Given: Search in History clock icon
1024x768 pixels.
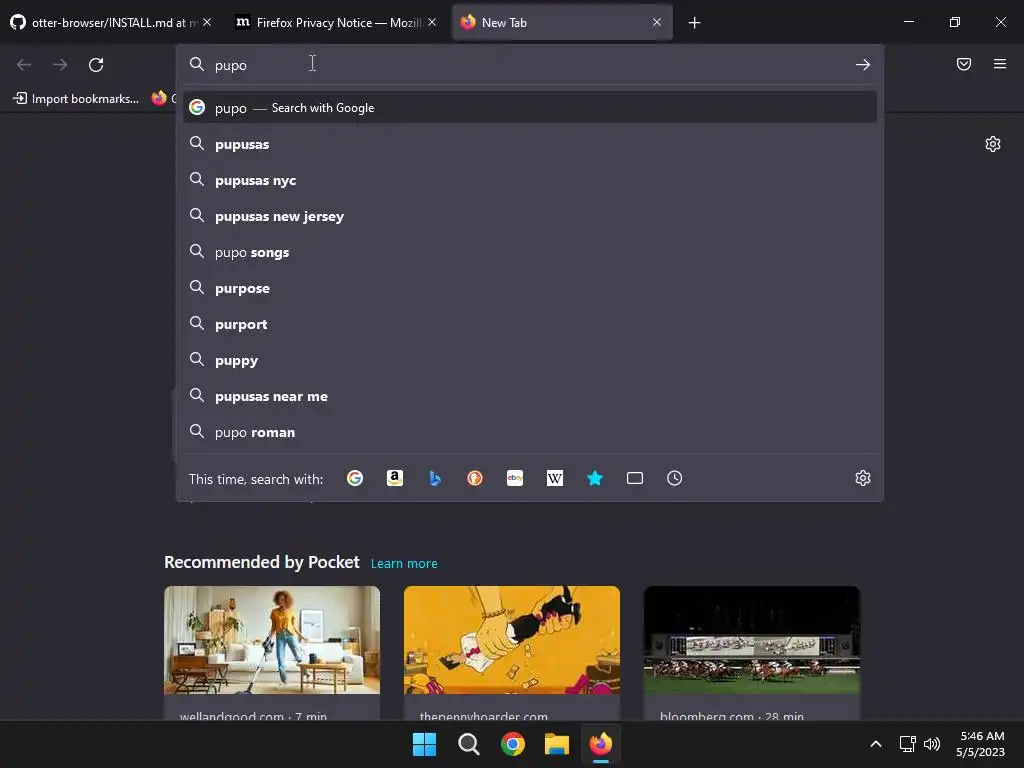Looking at the screenshot, I should 675,479.
